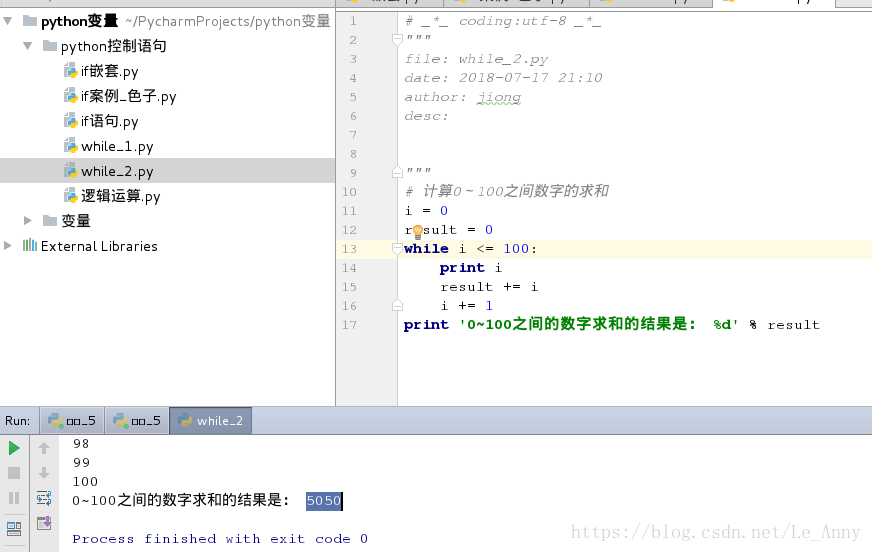The image size is (872, 552).
Task: Click 'Process finished with exit code 0' text
Action: (220, 539)
